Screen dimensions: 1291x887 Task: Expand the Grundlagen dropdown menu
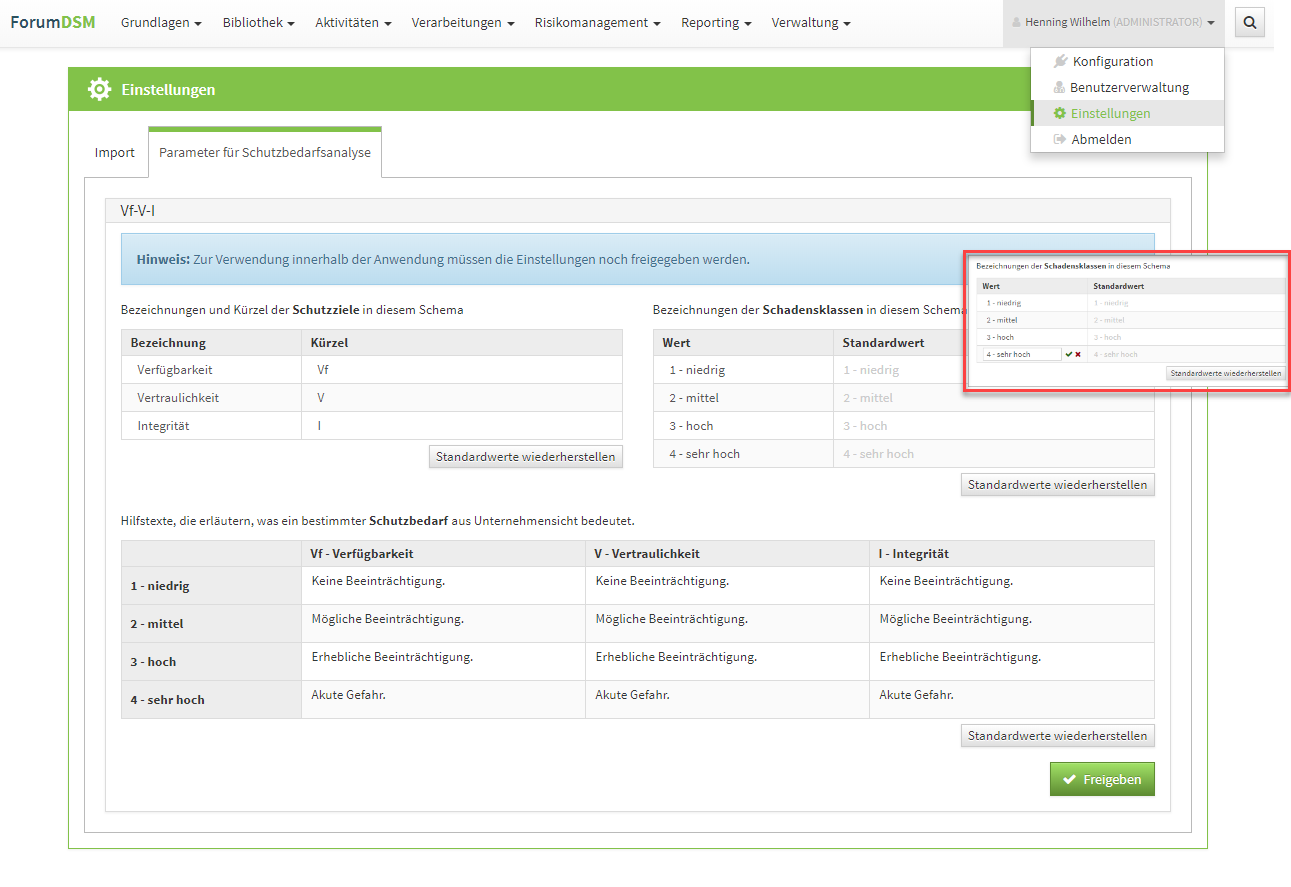click(x=161, y=22)
